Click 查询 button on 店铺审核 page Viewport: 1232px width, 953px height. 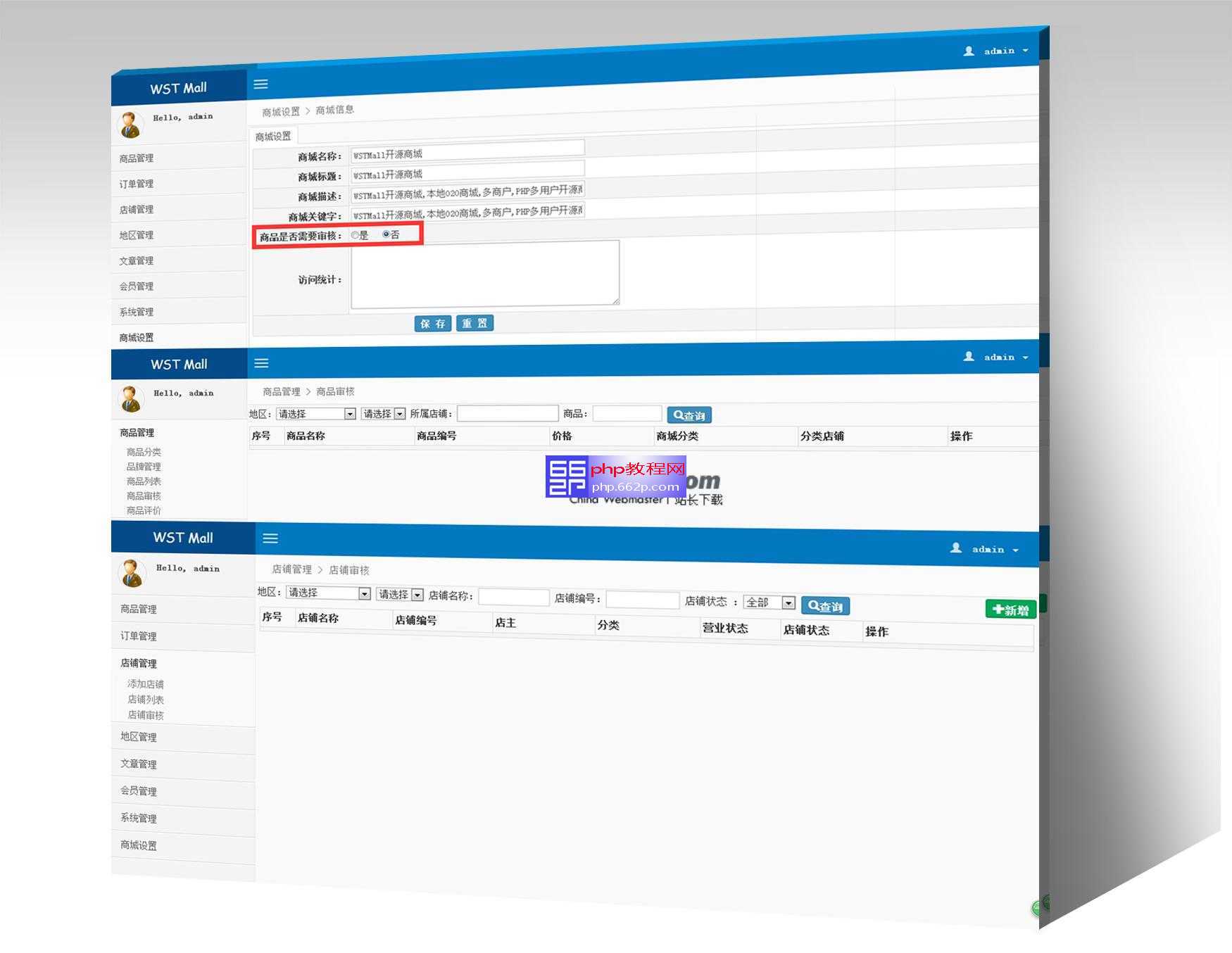click(x=825, y=606)
